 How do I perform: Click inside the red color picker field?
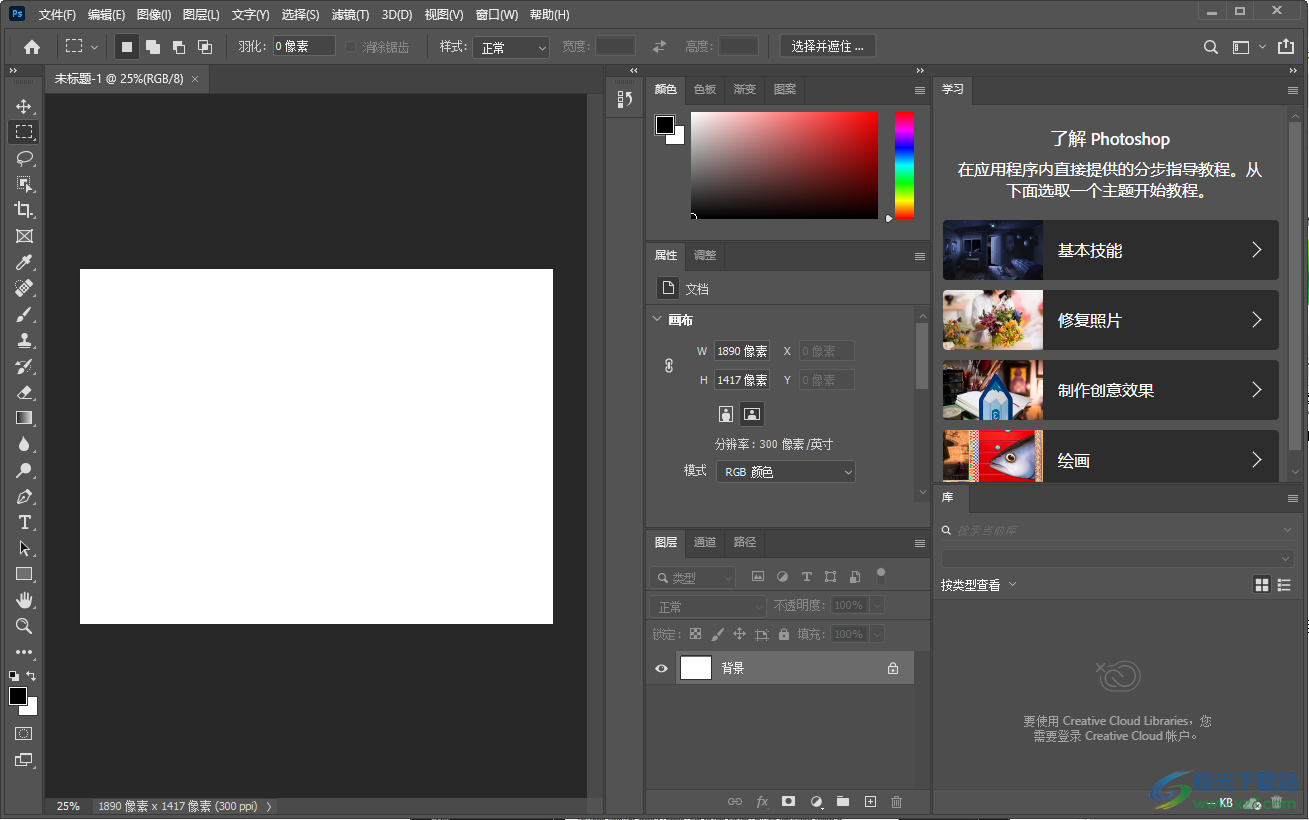(x=784, y=165)
